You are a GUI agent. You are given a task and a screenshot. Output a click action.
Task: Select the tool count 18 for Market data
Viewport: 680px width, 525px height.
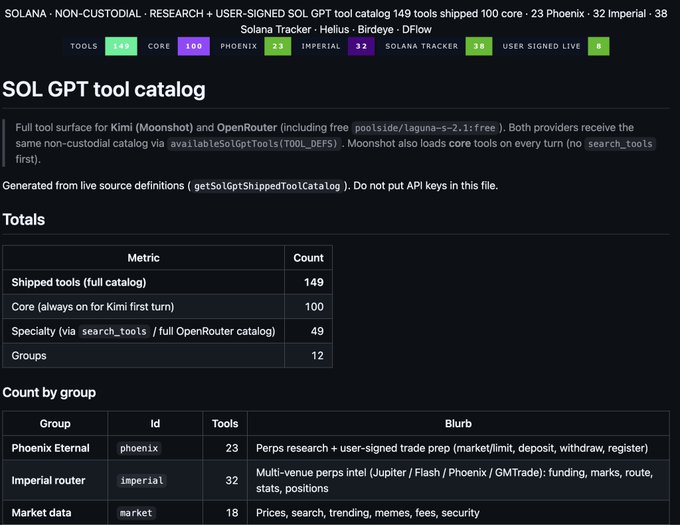click(x=232, y=513)
